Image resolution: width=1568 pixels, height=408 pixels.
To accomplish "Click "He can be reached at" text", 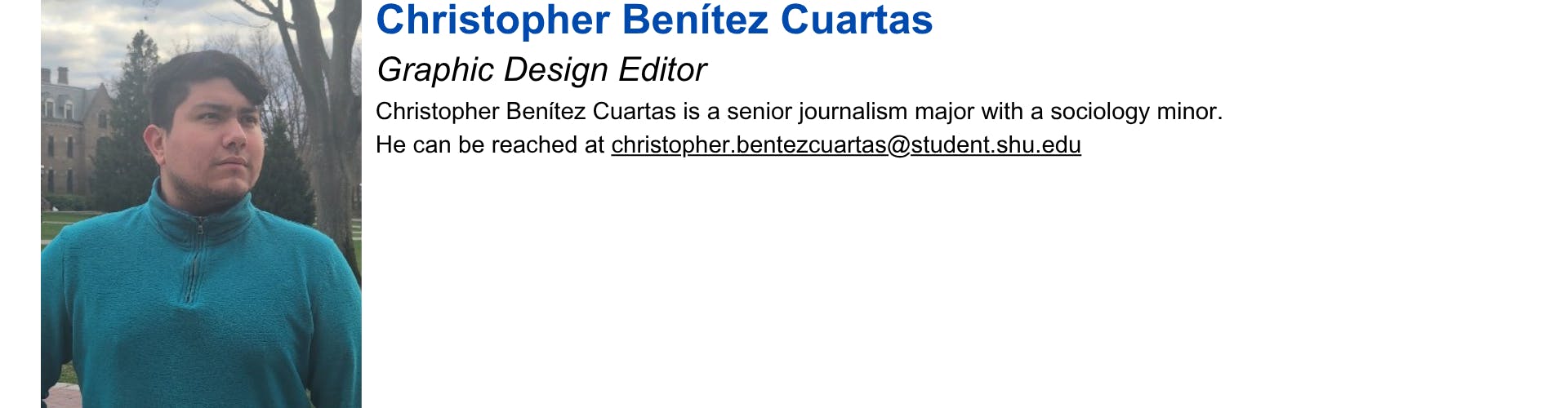I will pyautogui.click(x=489, y=145).
